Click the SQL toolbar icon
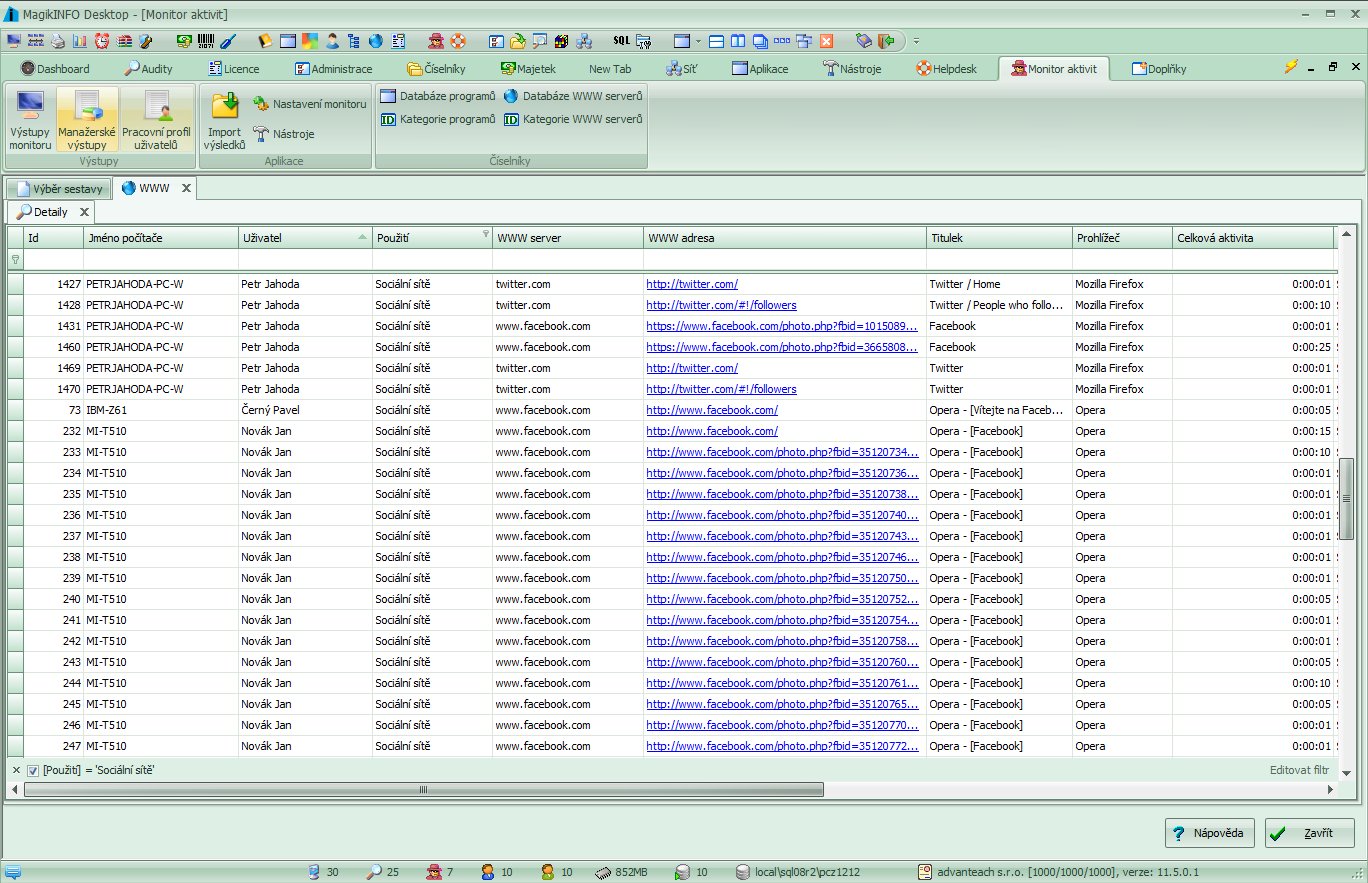 click(621, 41)
